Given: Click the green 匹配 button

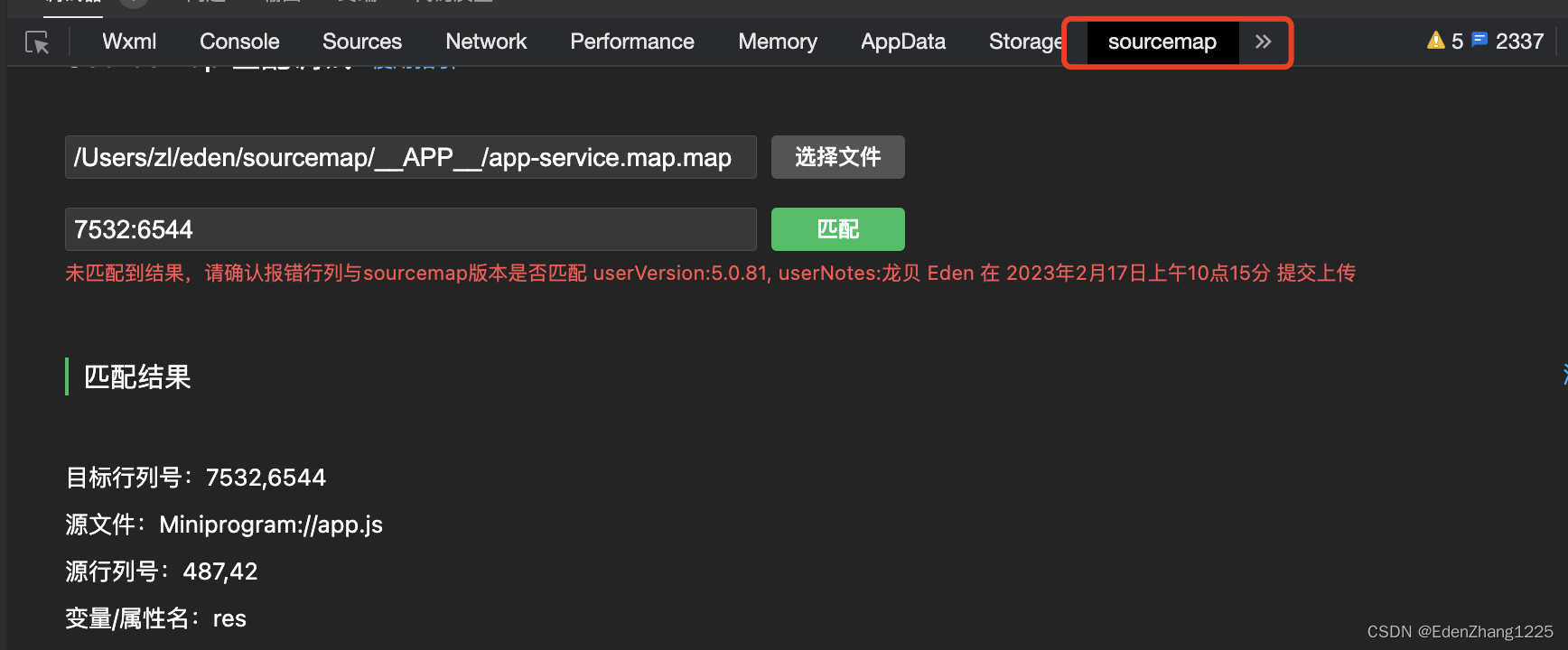Looking at the screenshot, I should [837, 229].
